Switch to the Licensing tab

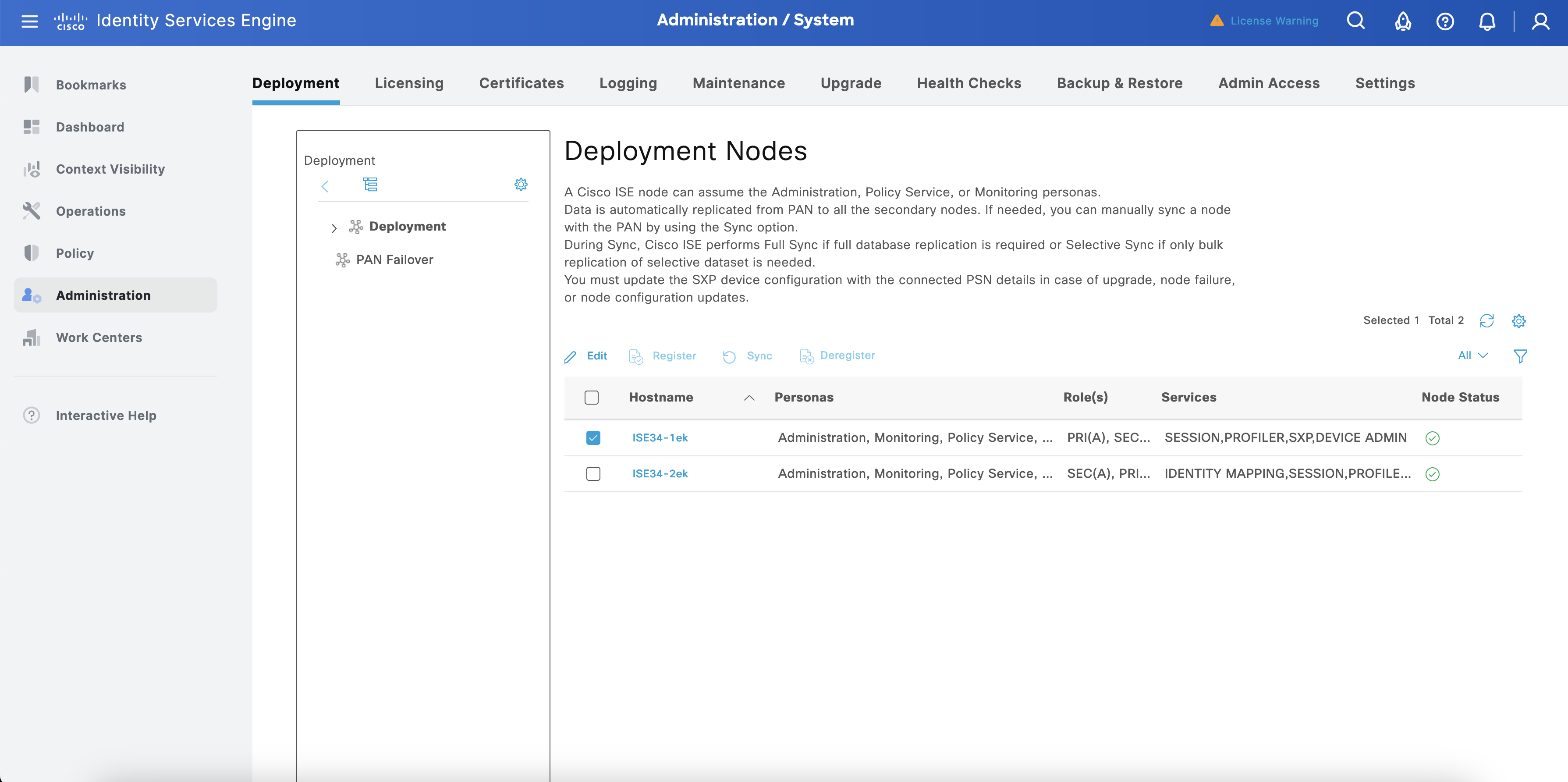[409, 83]
